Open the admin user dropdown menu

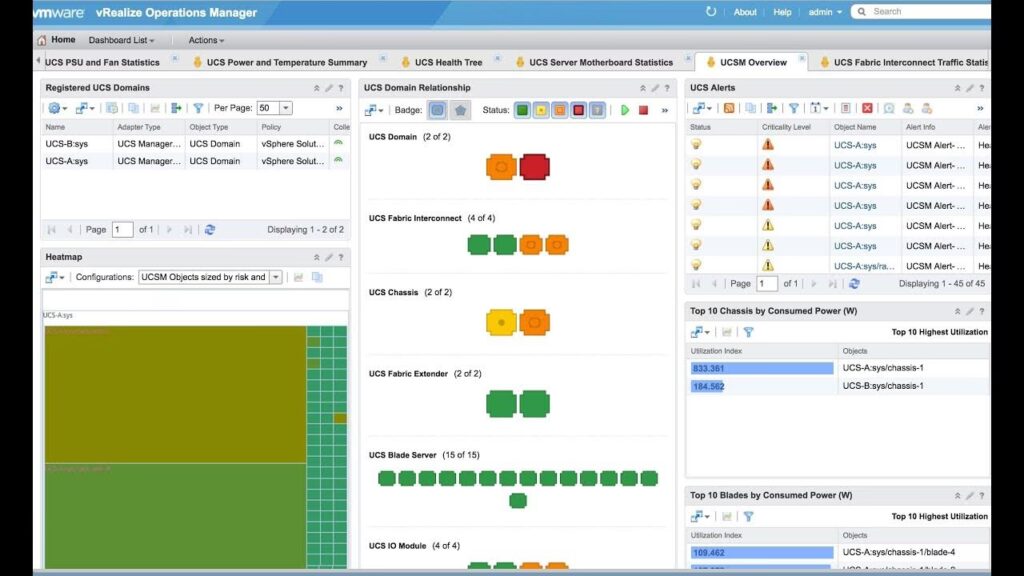(825, 12)
